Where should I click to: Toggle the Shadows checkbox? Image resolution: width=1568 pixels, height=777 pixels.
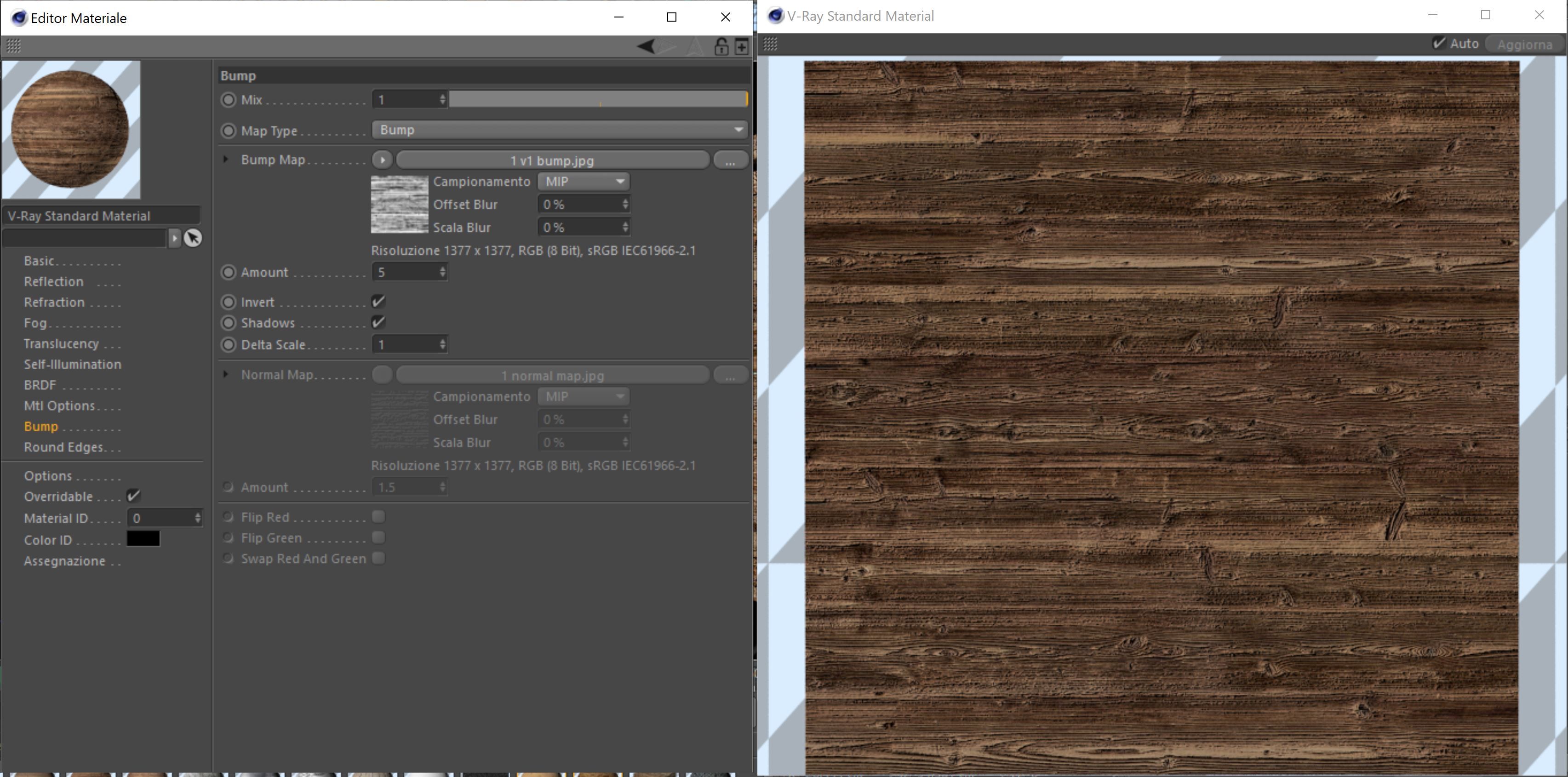click(378, 322)
